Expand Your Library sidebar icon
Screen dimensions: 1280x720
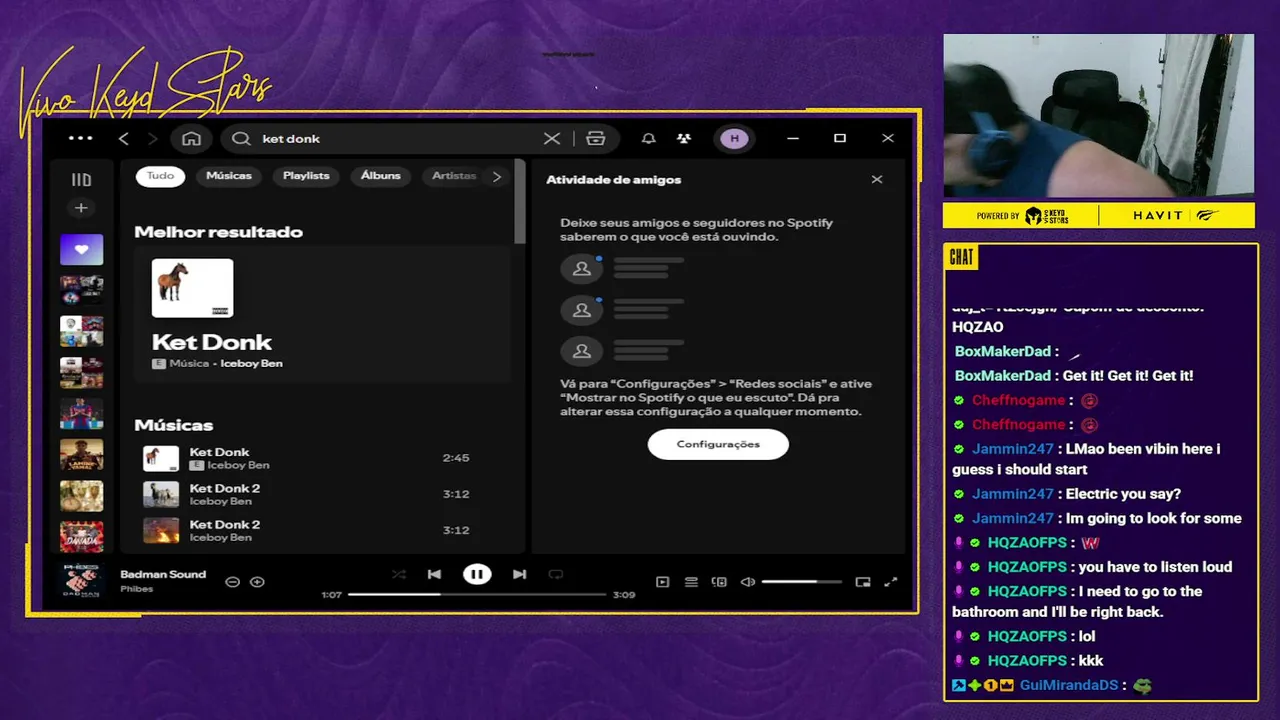point(81,180)
